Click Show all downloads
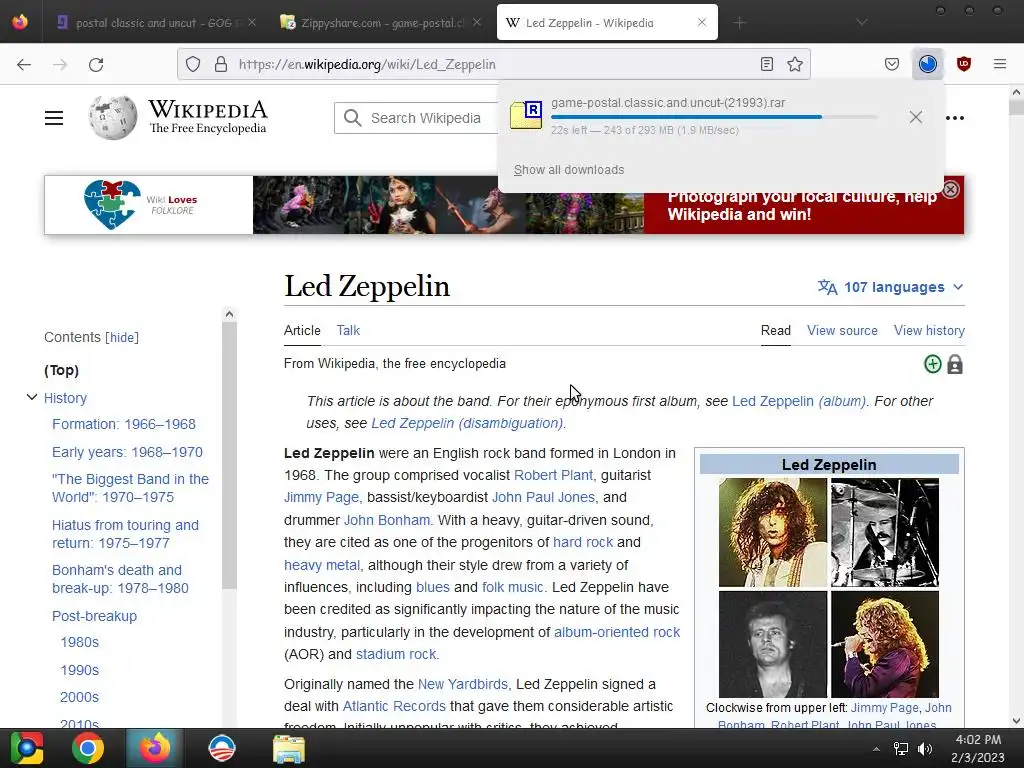The image size is (1024, 768). point(569,170)
